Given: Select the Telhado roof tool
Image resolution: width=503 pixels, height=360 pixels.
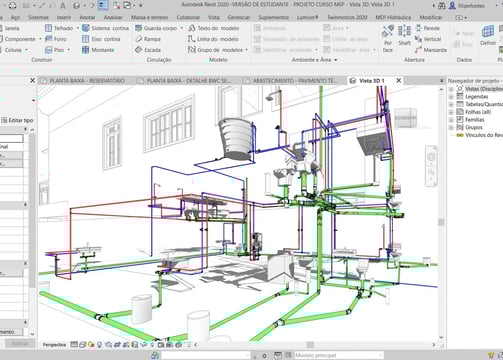Looking at the screenshot, I should tap(59, 28).
